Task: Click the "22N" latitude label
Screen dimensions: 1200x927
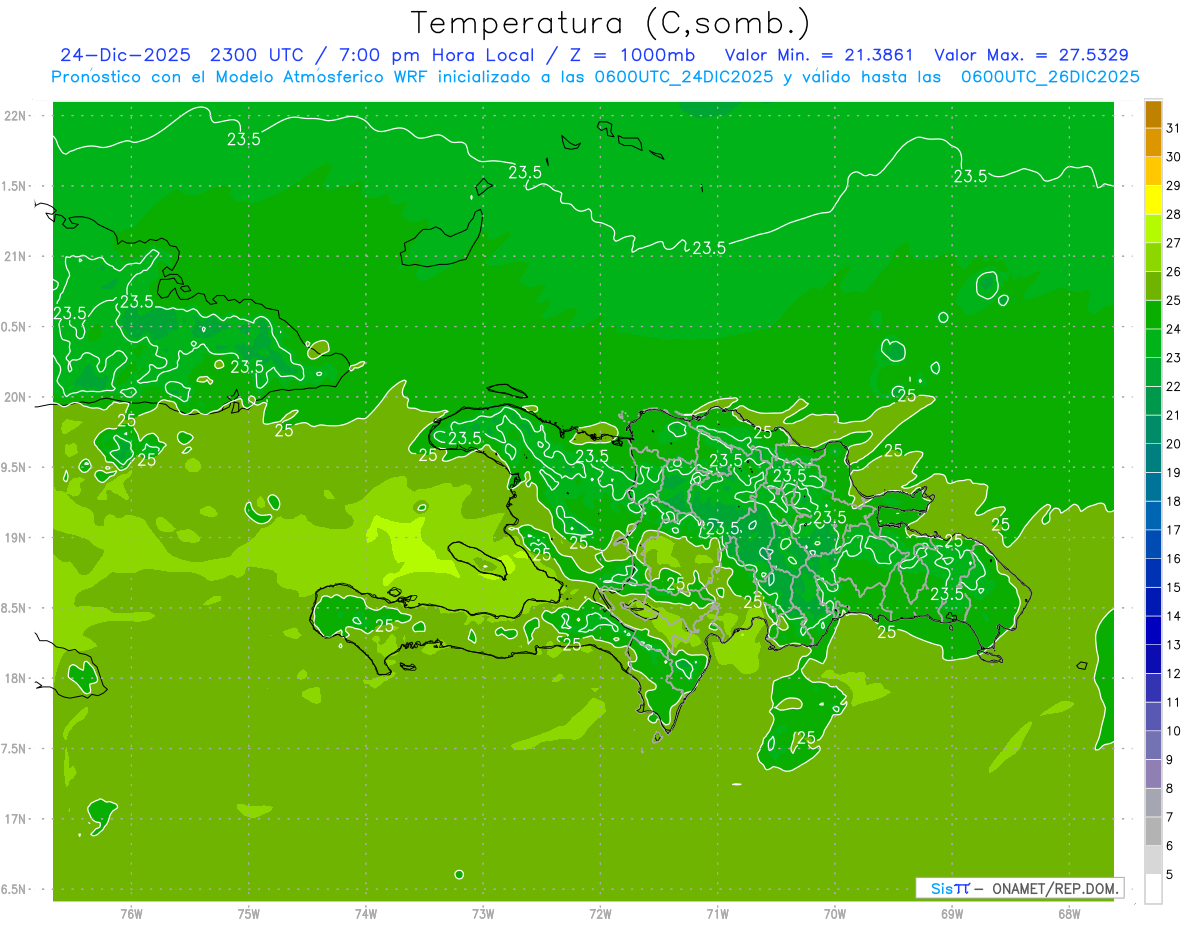Action: pyautogui.click(x=15, y=115)
